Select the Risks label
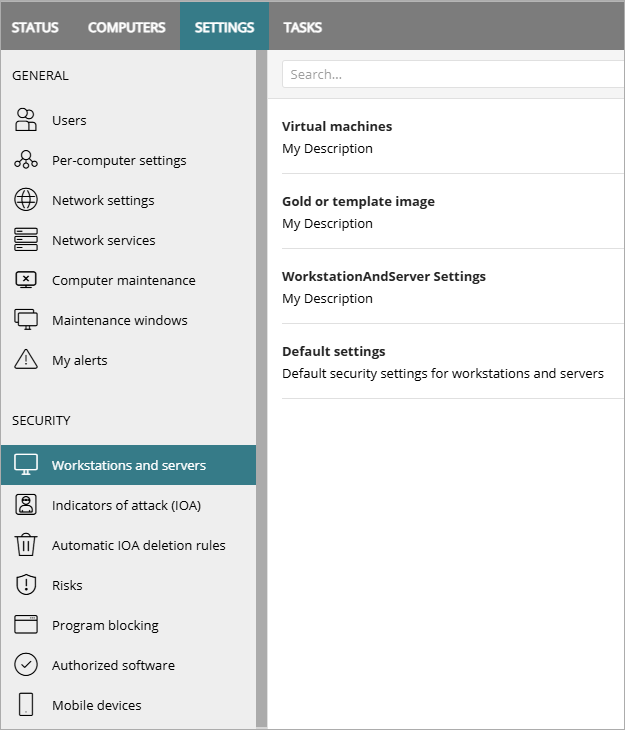This screenshot has width=625, height=730. [67, 585]
